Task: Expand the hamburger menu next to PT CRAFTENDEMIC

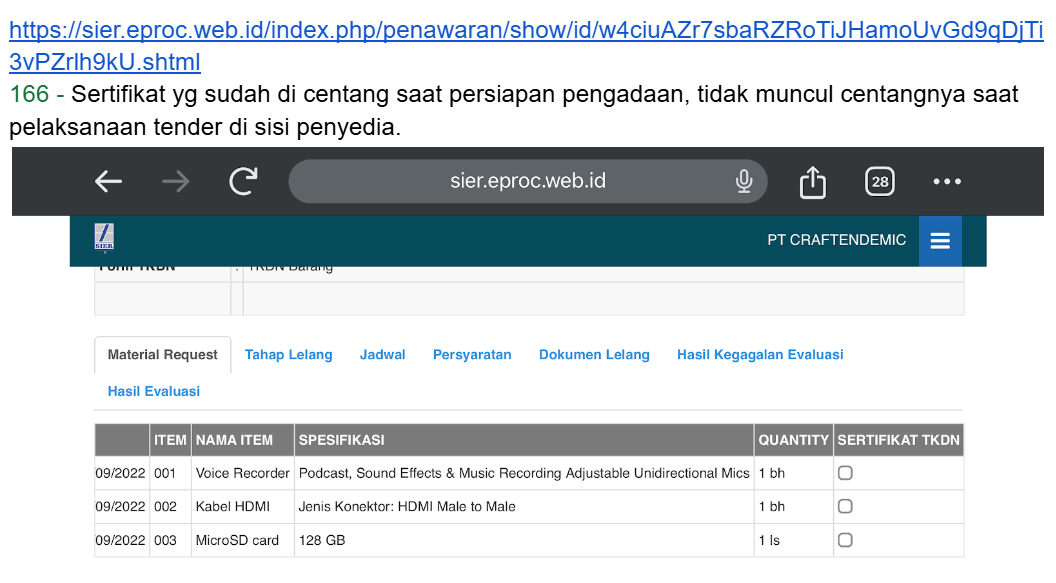Action: 940,240
